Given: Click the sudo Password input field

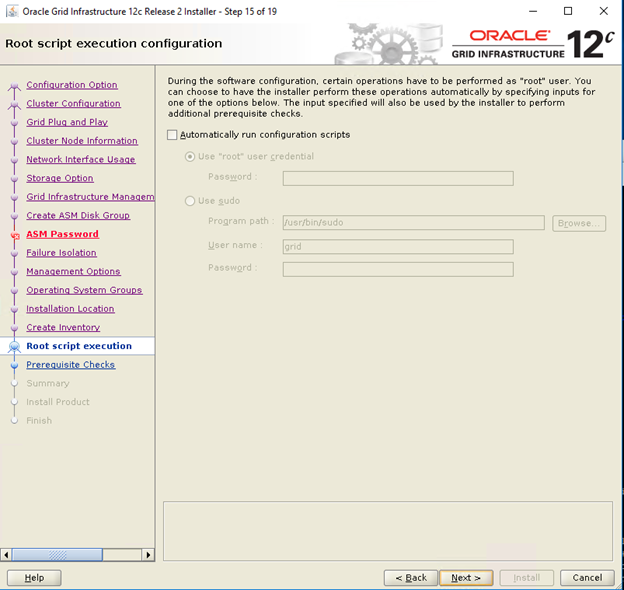Looking at the screenshot, I should pos(398,269).
